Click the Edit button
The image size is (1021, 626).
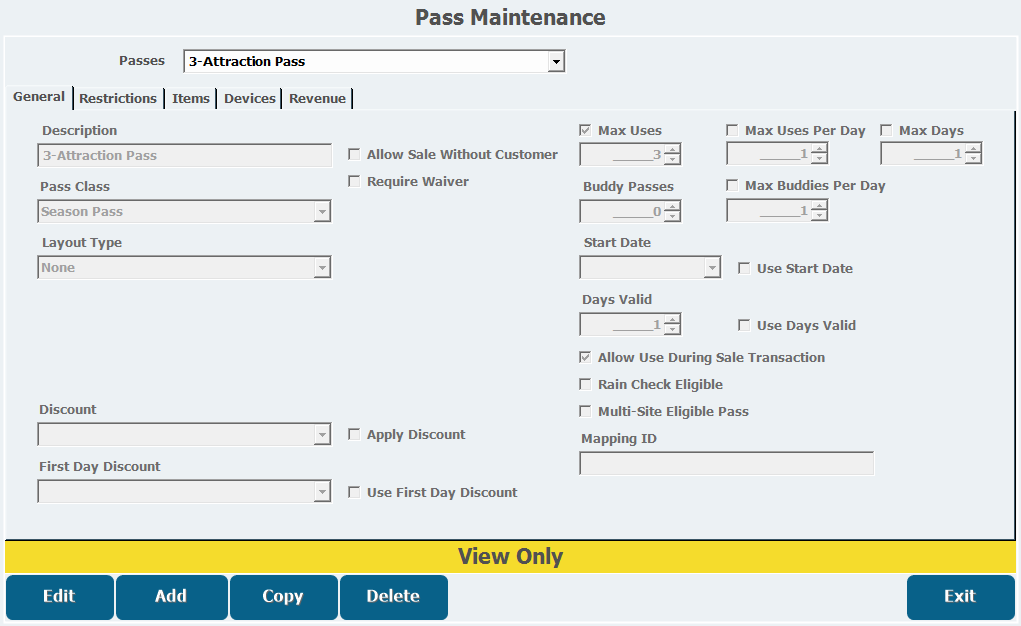tap(59, 597)
